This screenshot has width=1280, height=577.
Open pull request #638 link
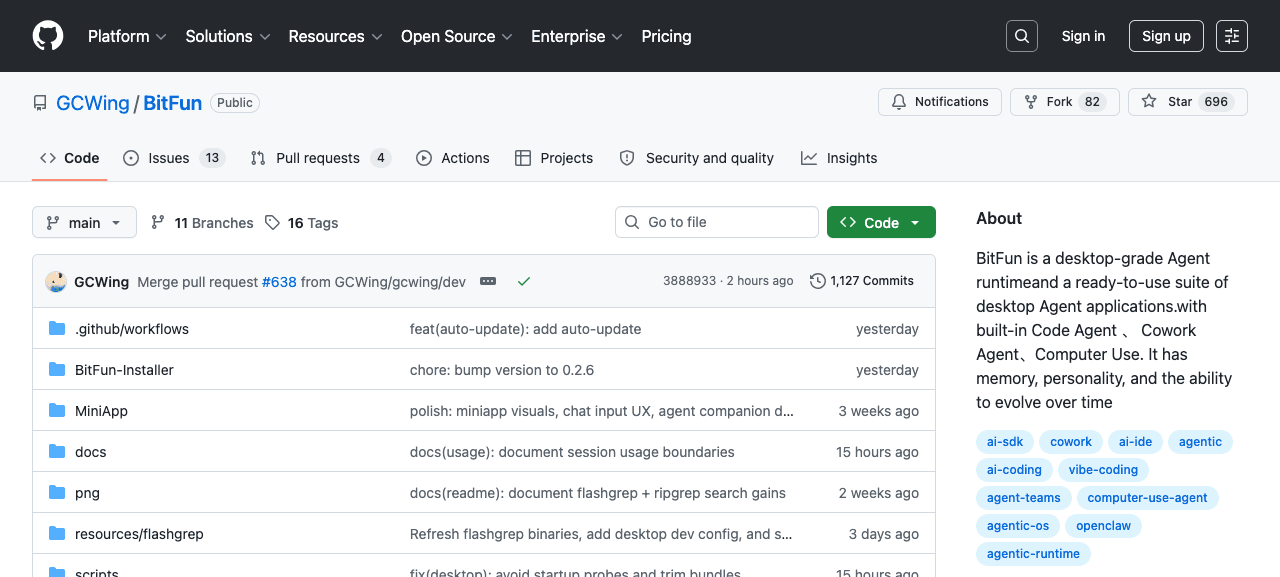click(x=279, y=281)
